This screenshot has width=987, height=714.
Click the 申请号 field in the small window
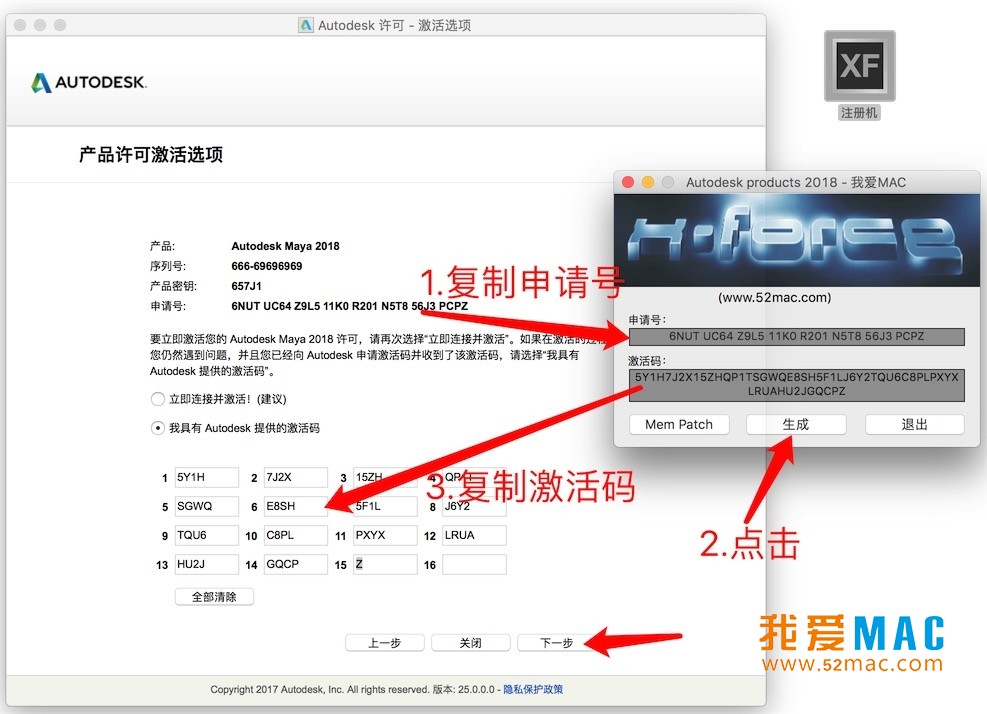point(796,336)
